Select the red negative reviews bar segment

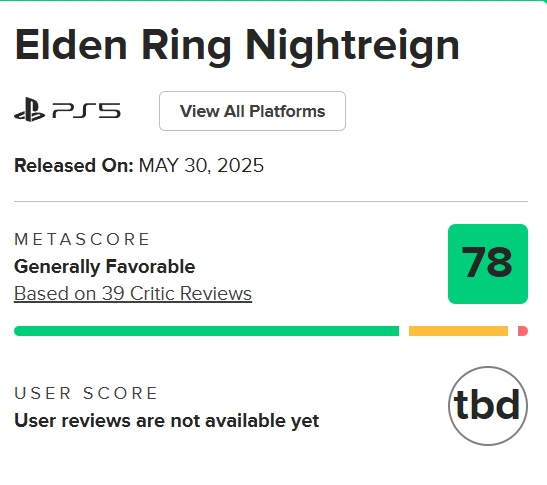(523, 331)
